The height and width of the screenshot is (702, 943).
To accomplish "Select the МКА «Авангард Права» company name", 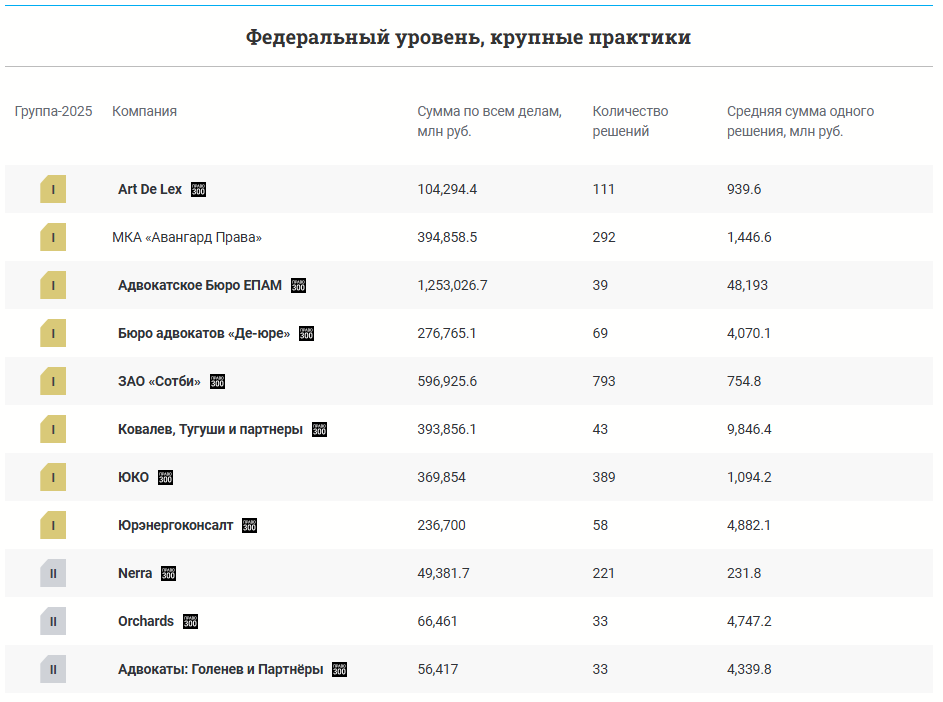I will [x=187, y=238].
